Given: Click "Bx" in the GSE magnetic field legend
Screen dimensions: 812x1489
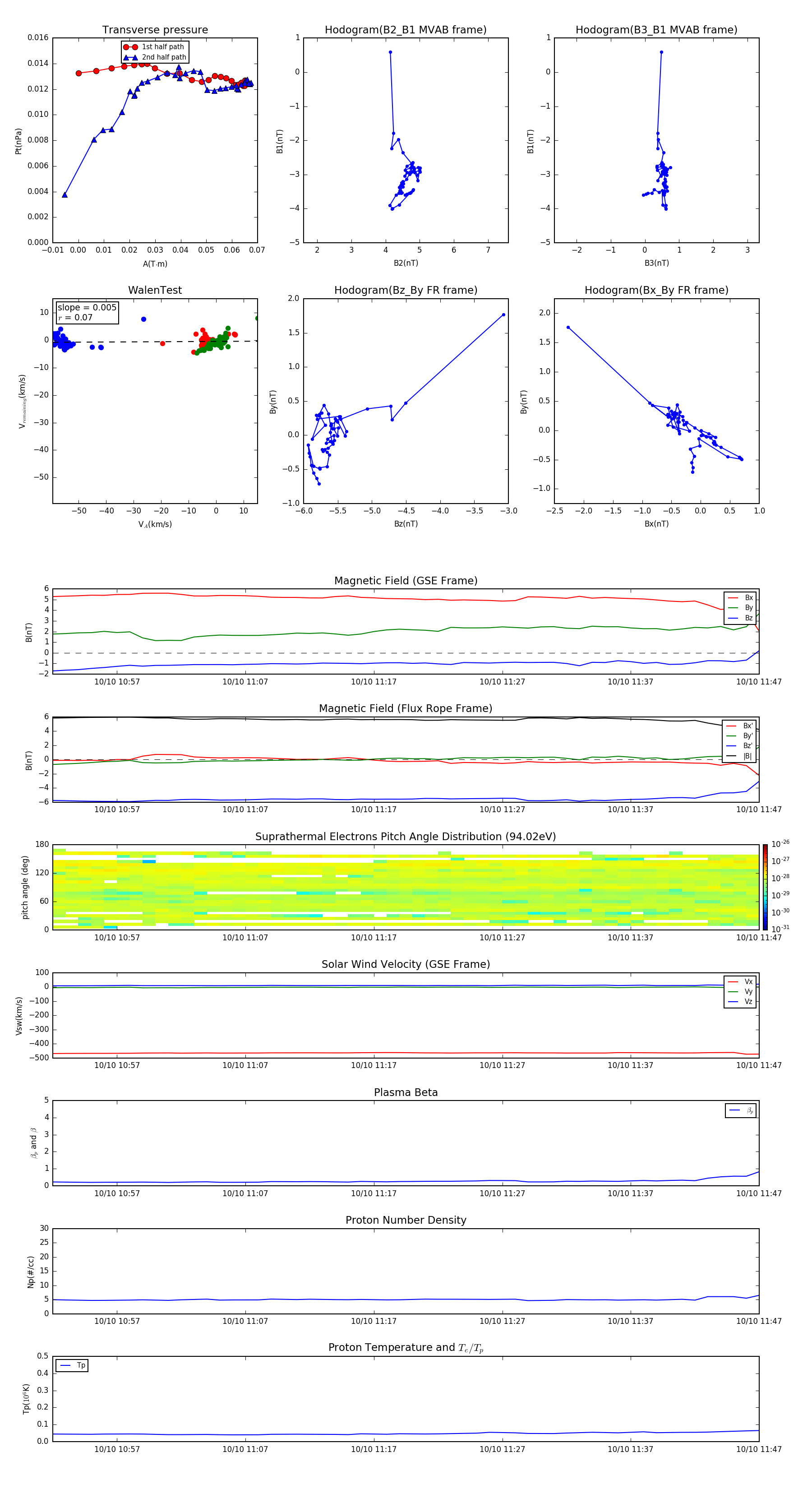Looking at the screenshot, I should pyautogui.click(x=748, y=598).
